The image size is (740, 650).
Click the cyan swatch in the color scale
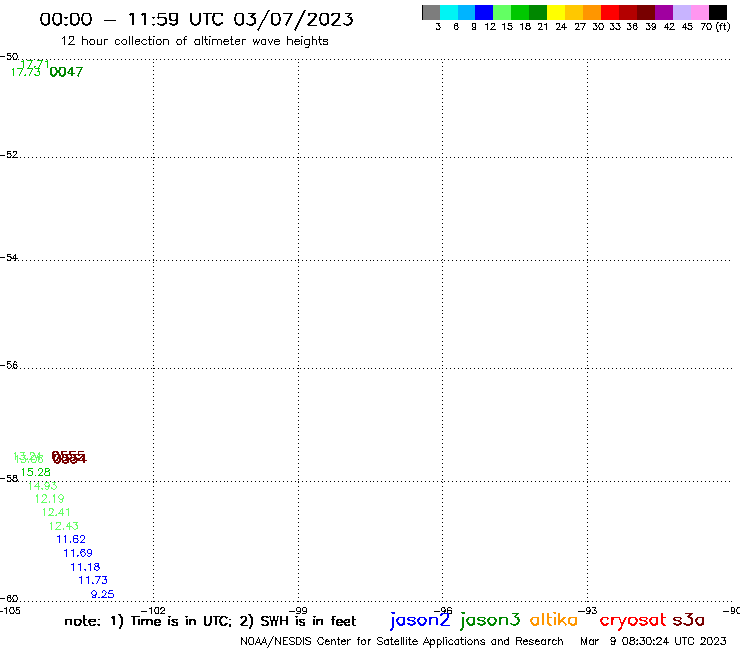449,12
